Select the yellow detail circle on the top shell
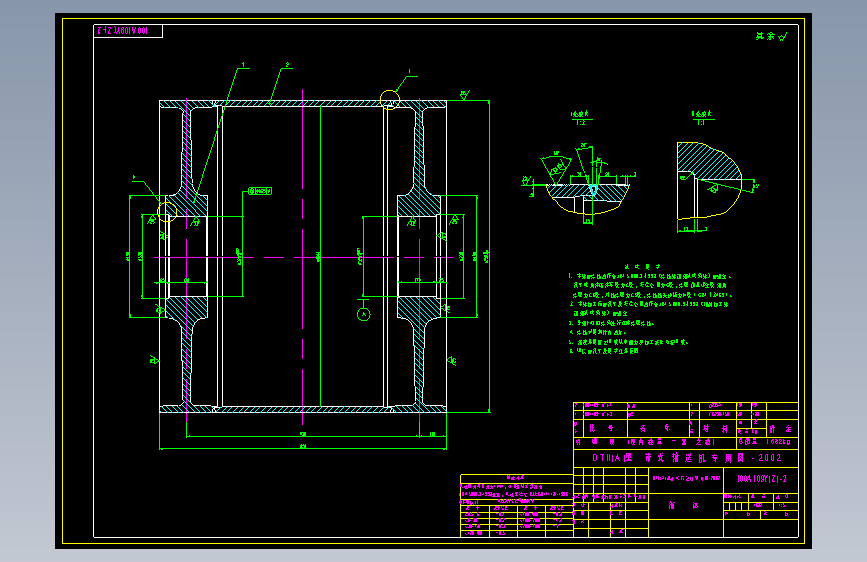The width and height of the screenshot is (867, 562). coord(390,100)
